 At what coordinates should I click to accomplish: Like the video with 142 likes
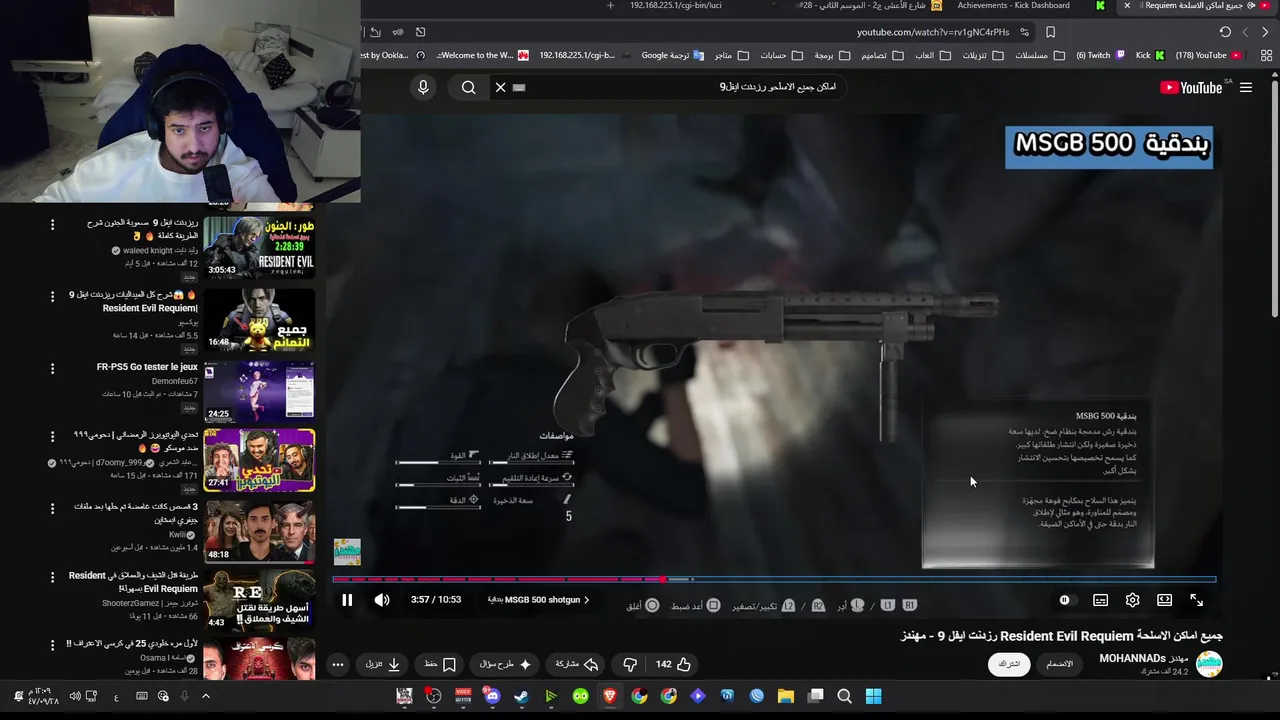674,664
